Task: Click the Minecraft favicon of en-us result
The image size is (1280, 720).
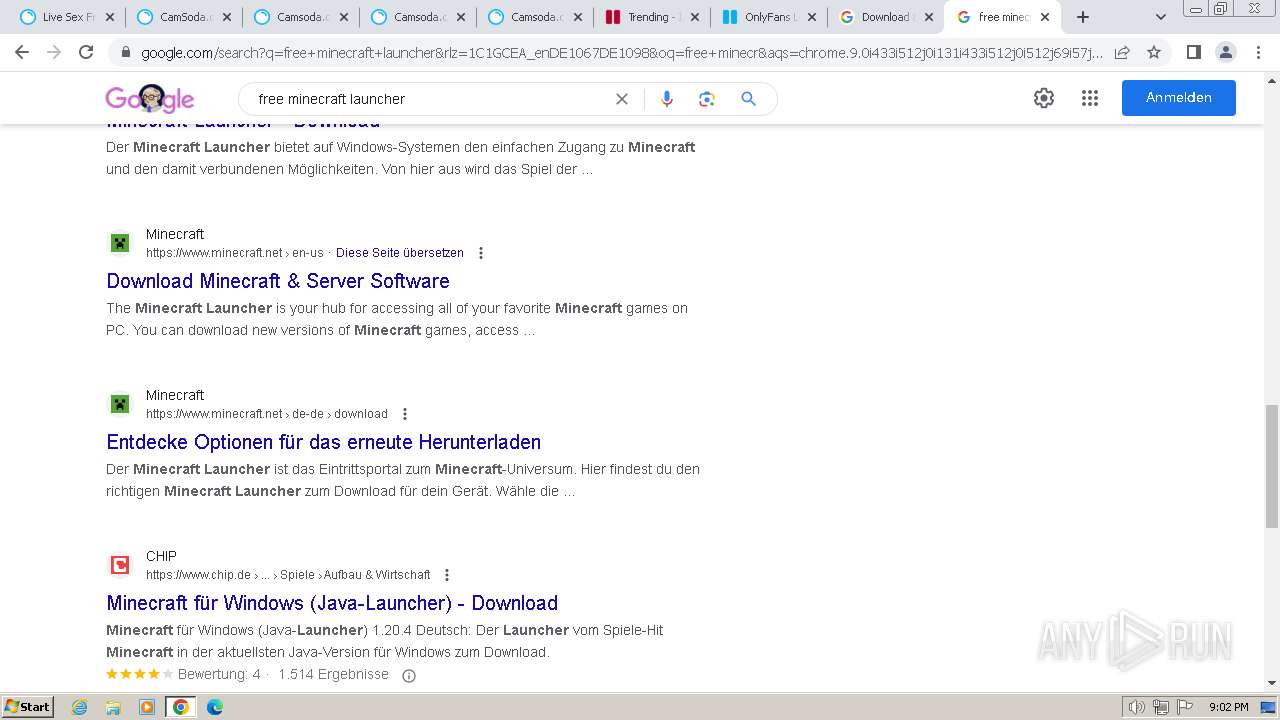Action: click(x=120, y=243)
